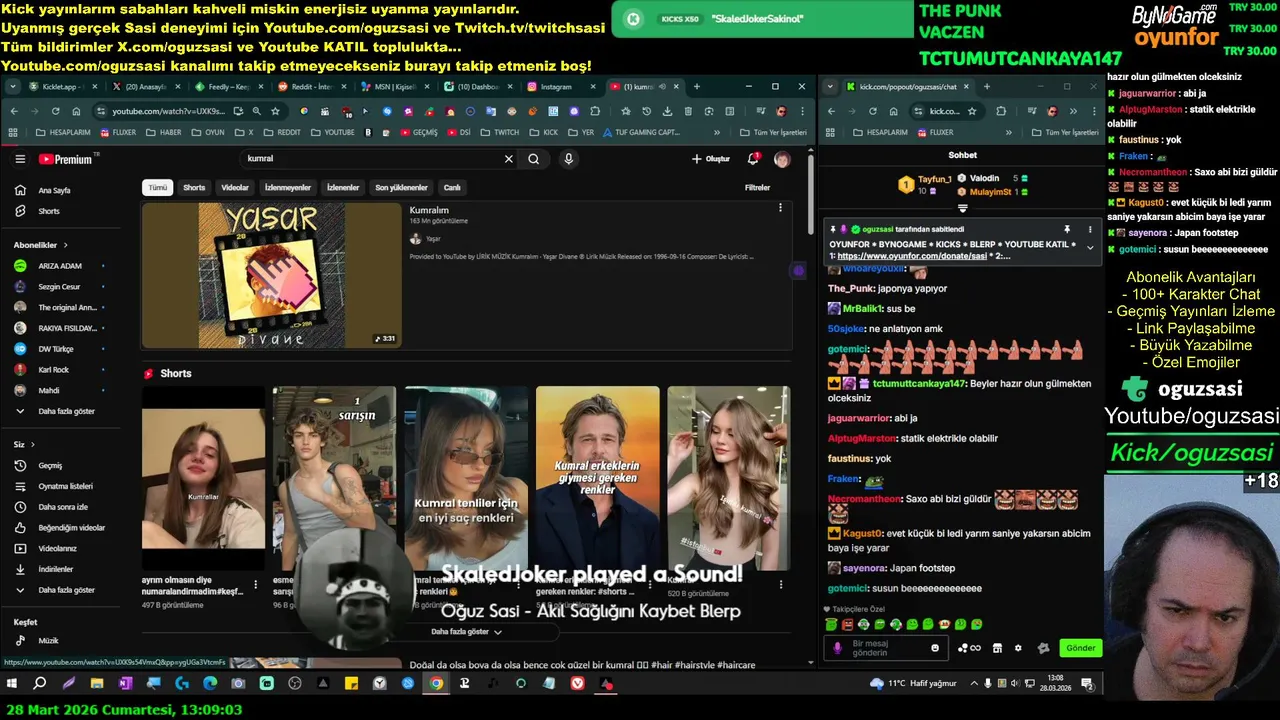Open YouTube notifications bell

click(753, 159)
